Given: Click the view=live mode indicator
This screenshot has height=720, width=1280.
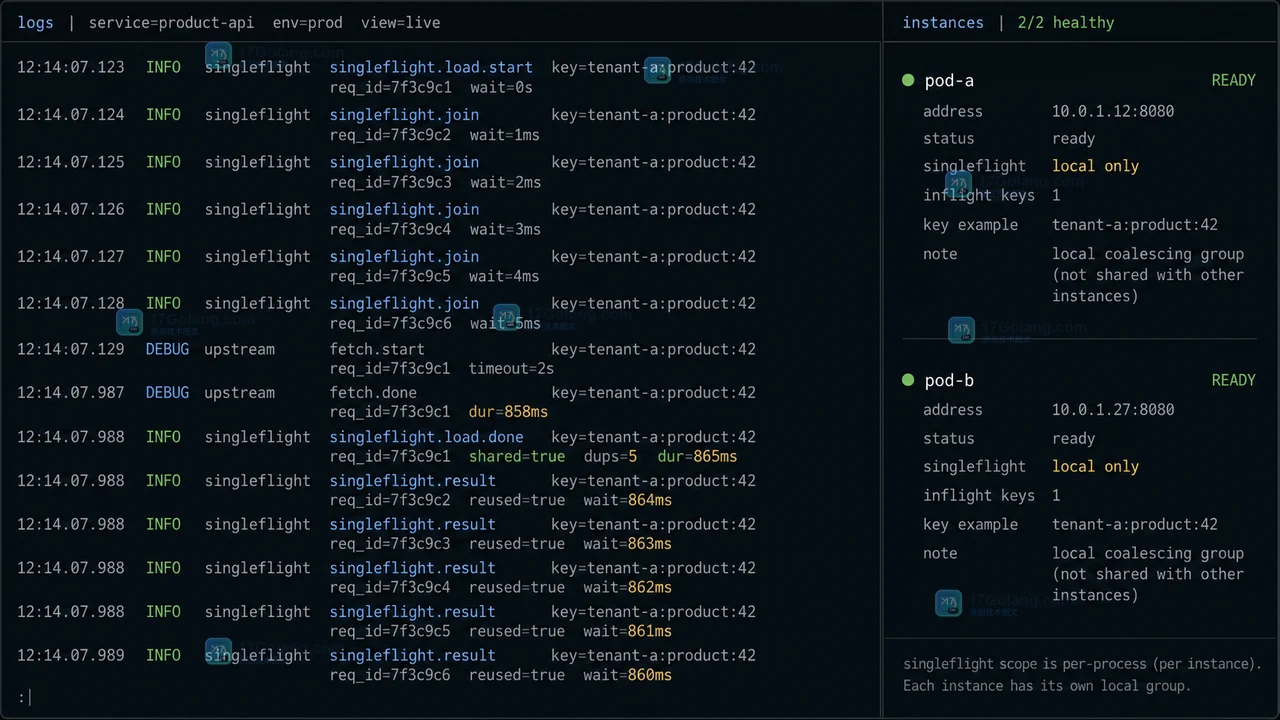Looking at the screenshot, I should coord(400,22).
